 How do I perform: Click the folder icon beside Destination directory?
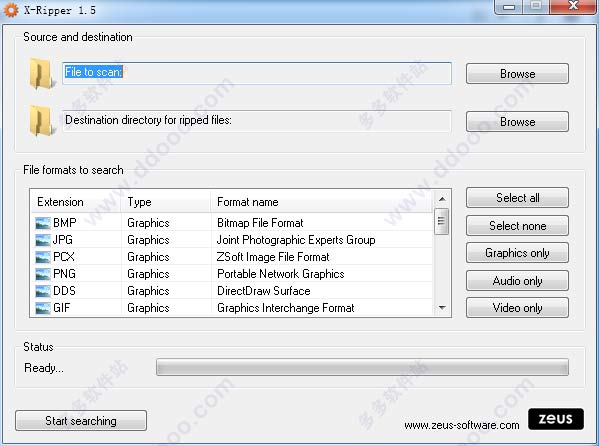click(42, 122)
